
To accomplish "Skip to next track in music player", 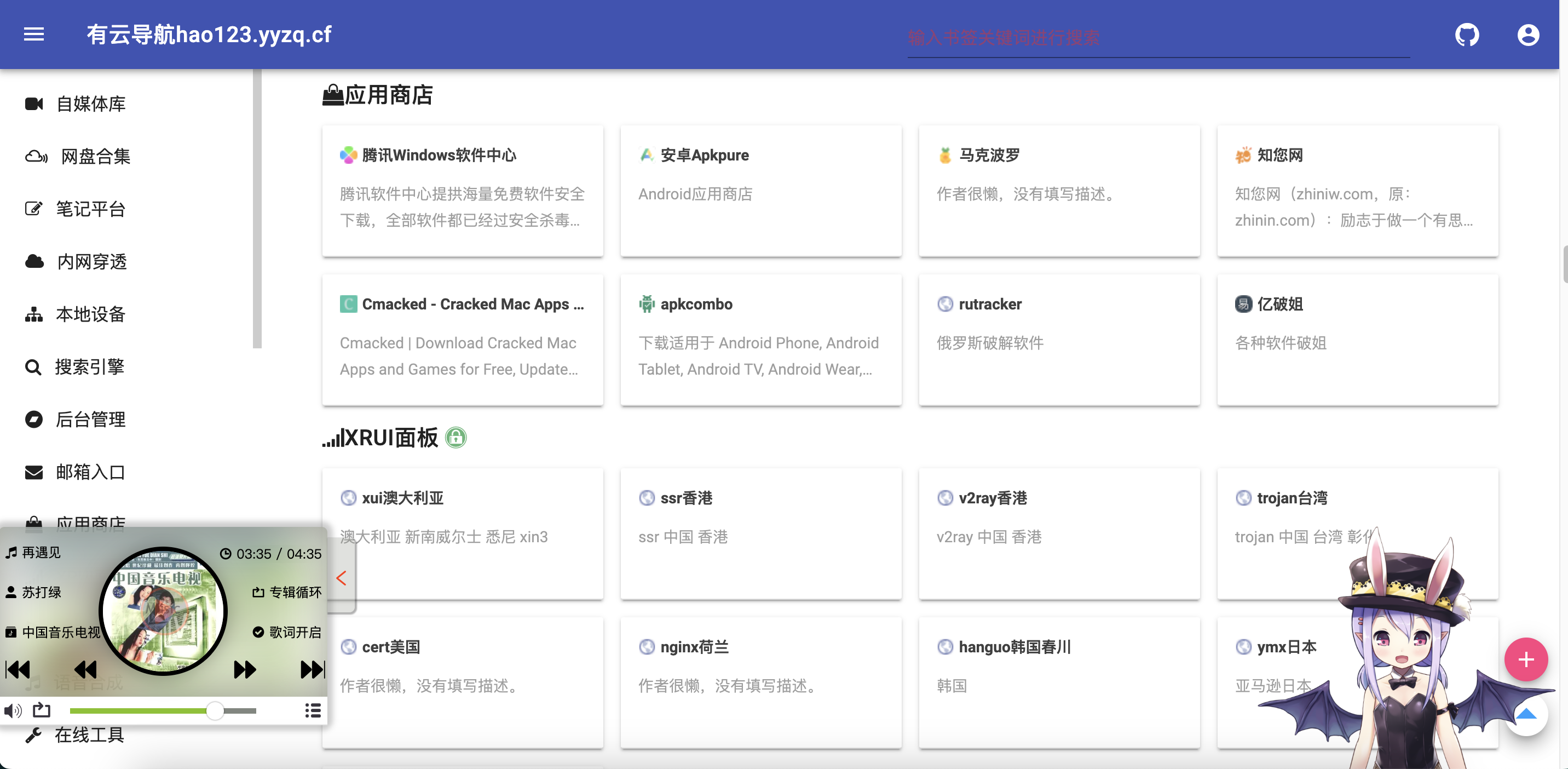I will pyautogui.click(x=313, y=670).
